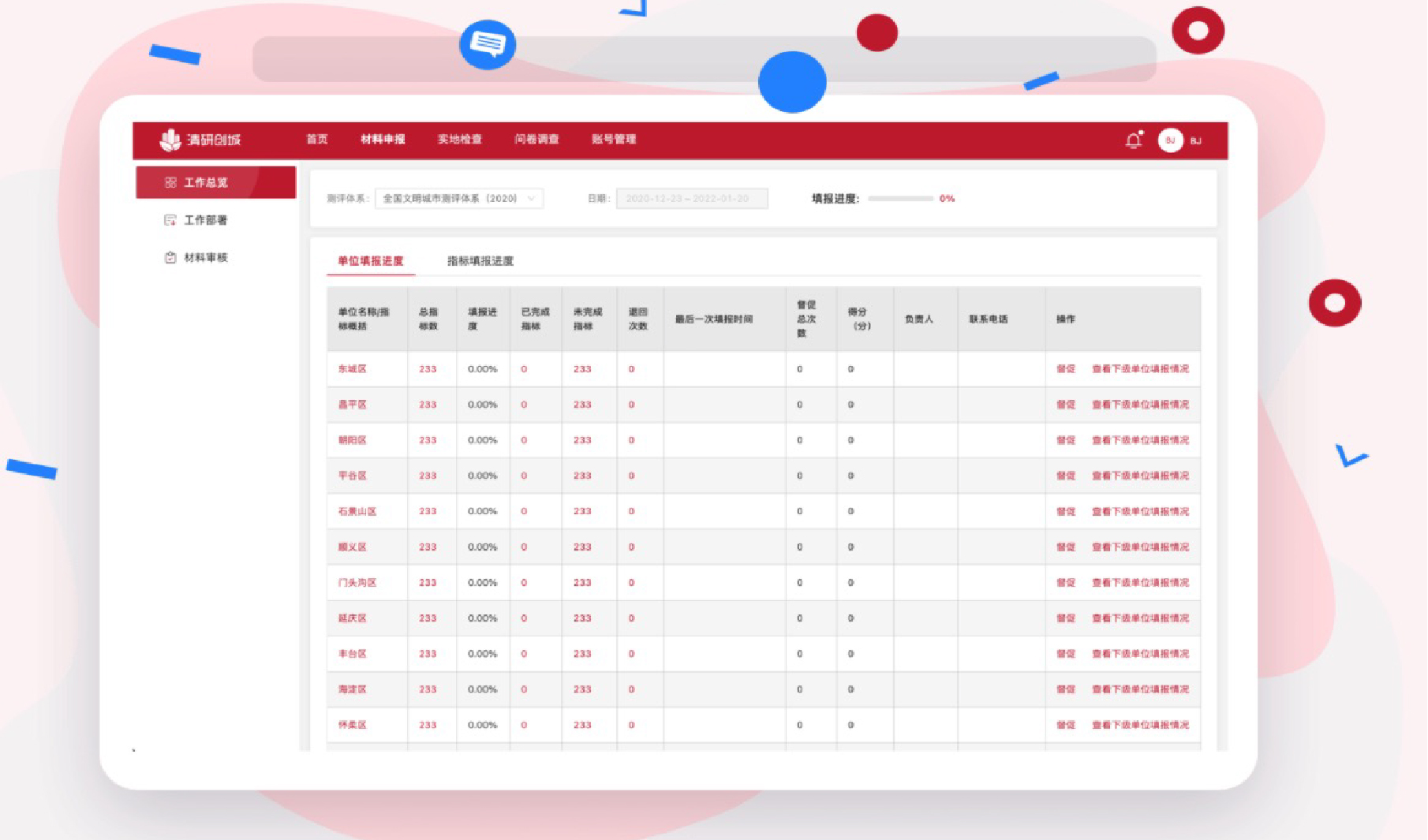
Task: Click the 材料审核 clipboard icon
Action: [170, 258]
